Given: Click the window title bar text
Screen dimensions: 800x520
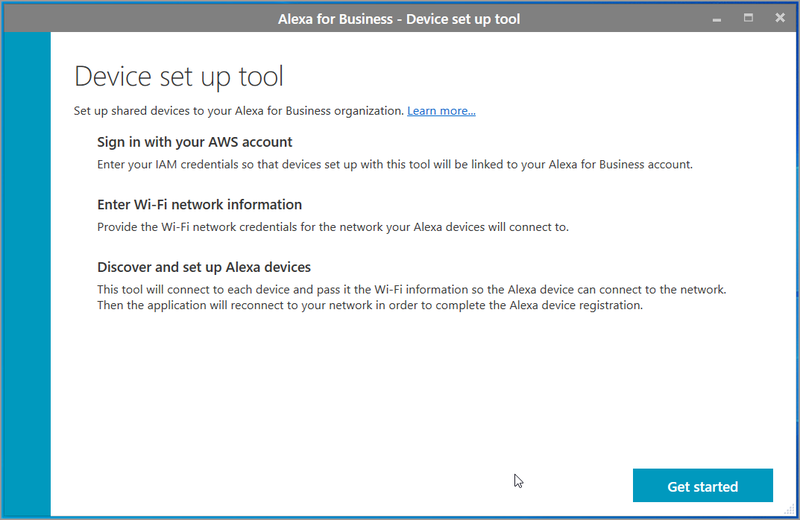Looking at the screenshot, I should tap(399, 19).
